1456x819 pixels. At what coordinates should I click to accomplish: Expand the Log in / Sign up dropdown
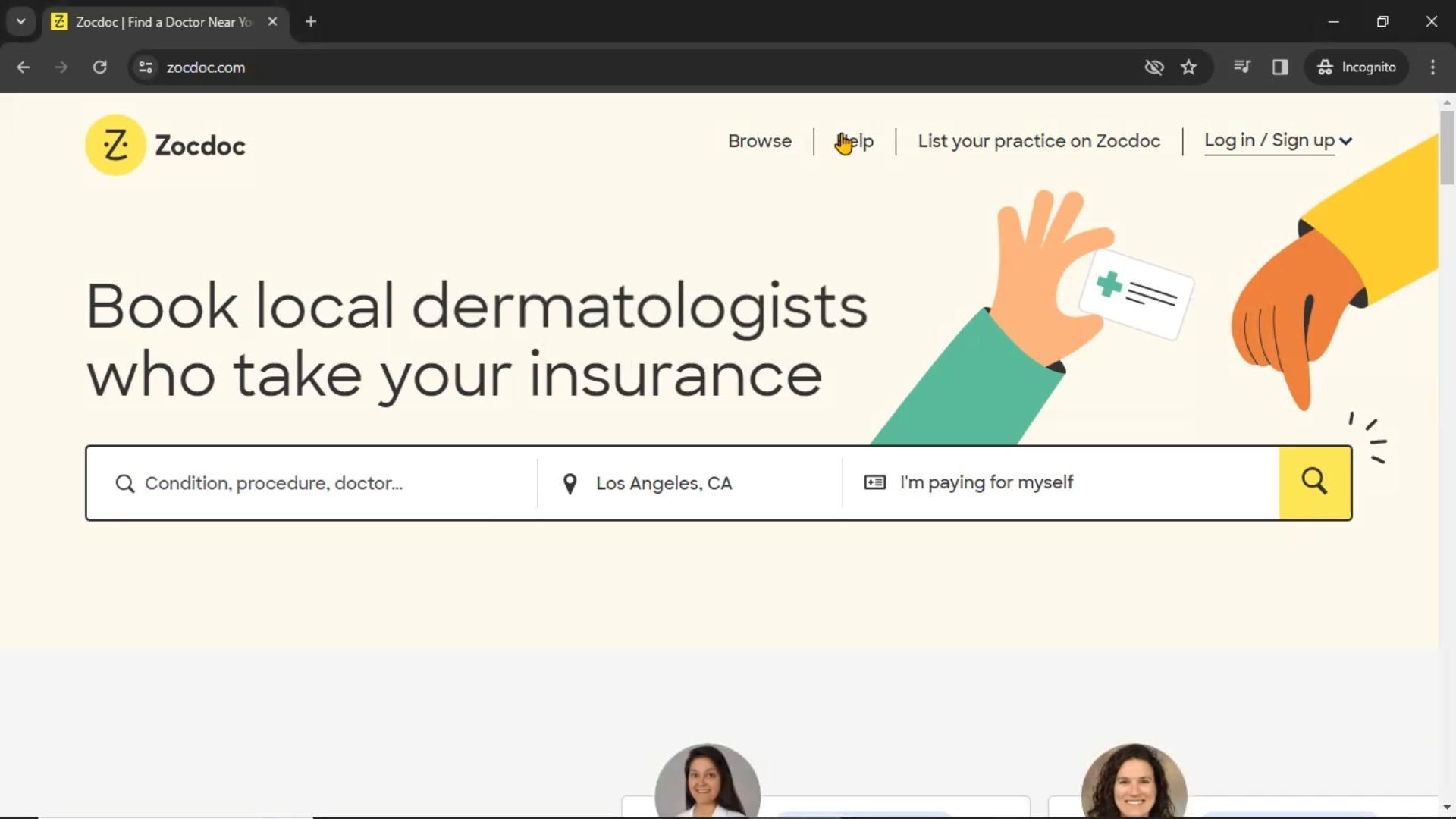[x=1278, y=141]
